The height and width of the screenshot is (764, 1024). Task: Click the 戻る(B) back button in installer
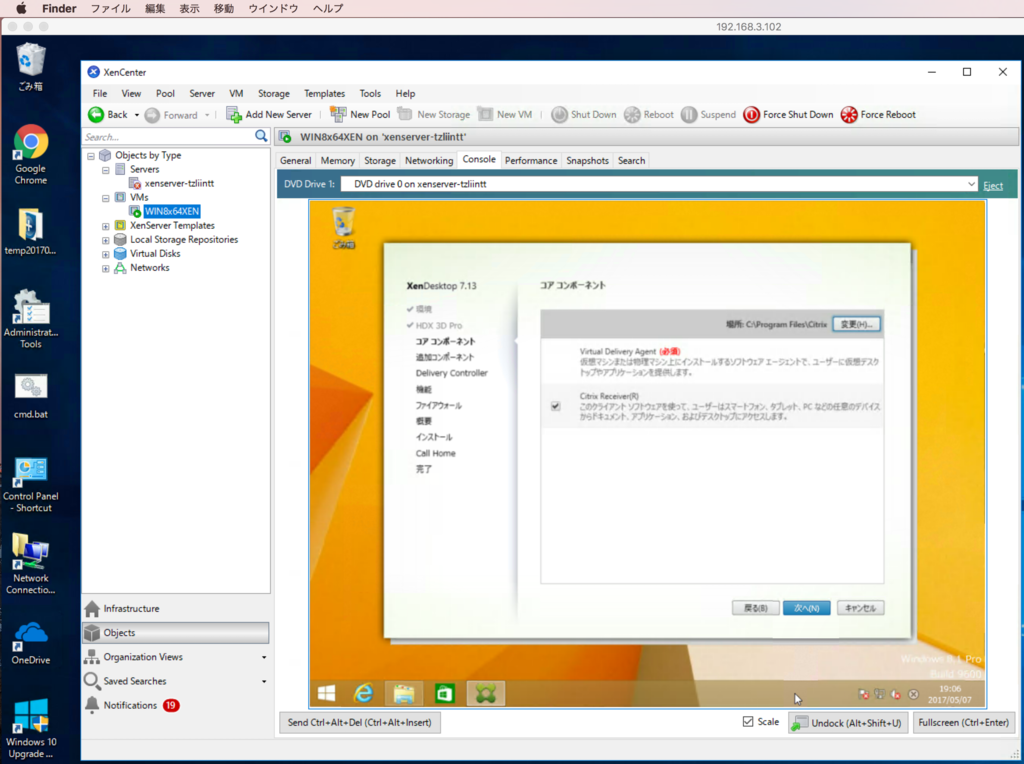(x=755, y=608)
